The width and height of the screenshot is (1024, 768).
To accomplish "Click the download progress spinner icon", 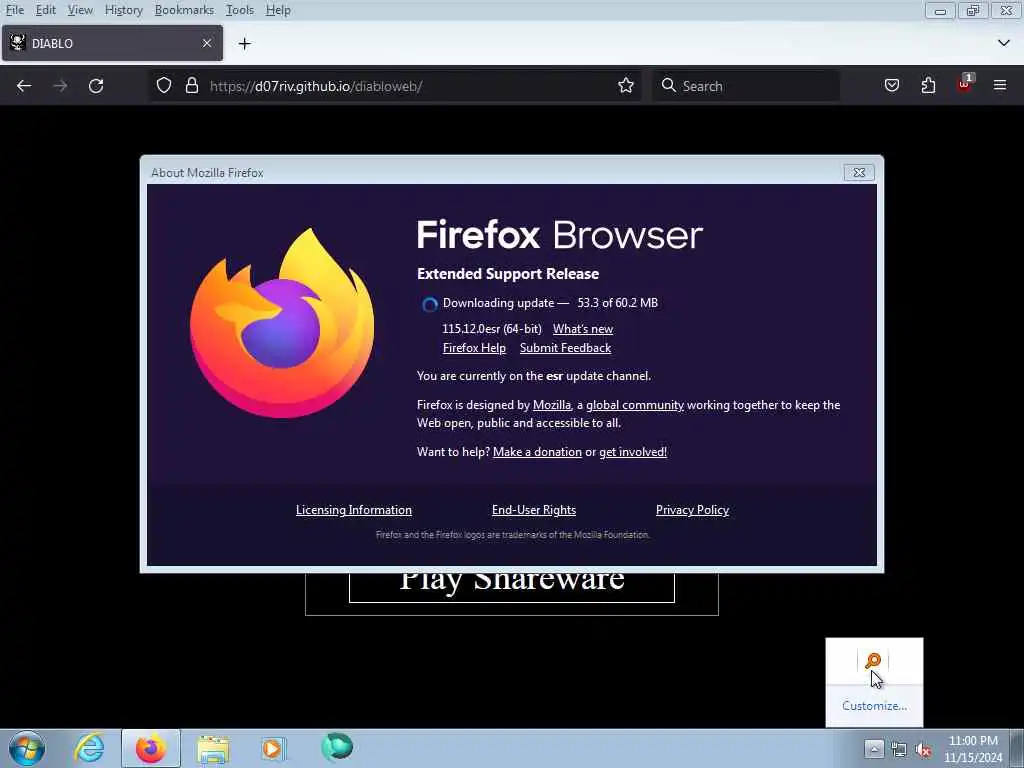I will [430, 304].
